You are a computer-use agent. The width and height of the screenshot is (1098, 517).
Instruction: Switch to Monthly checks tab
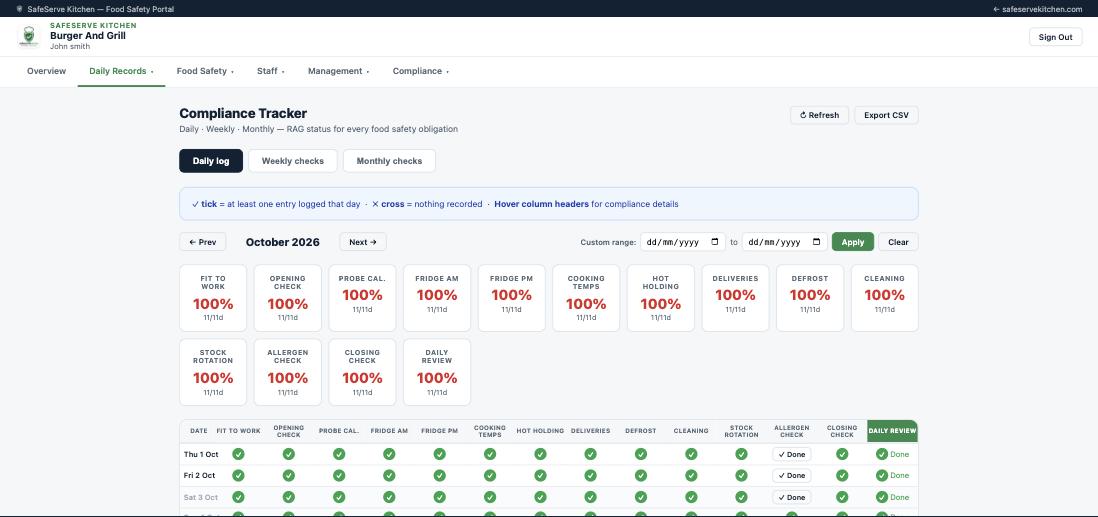click(389, 160)
